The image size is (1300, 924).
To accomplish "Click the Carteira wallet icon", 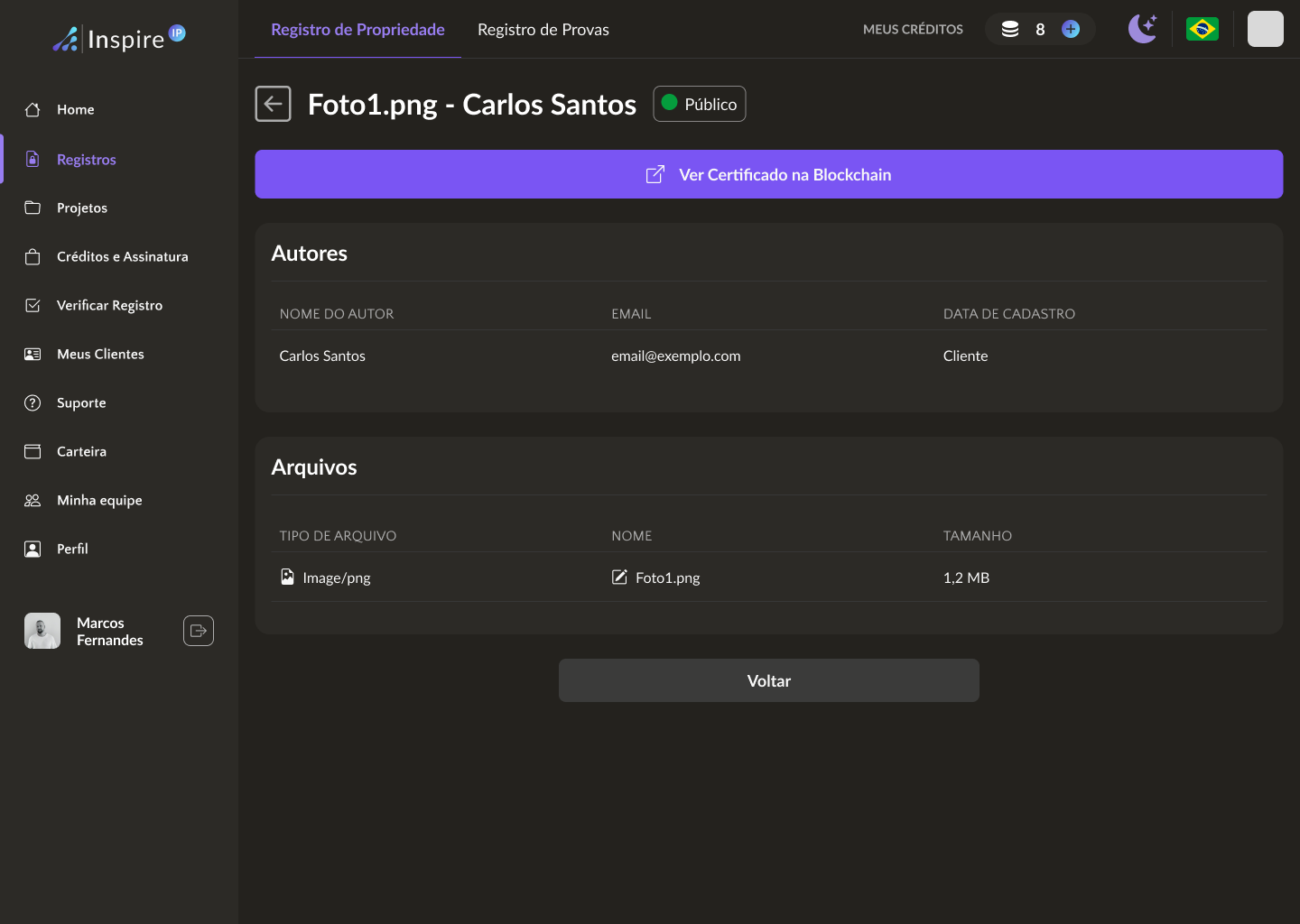I will click(x=32, y=451).
